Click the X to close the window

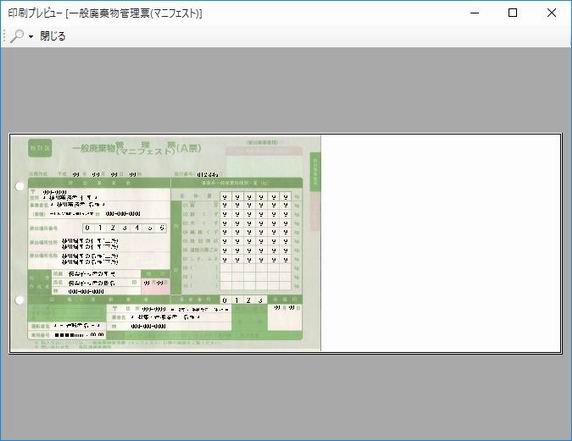coord(552,13)
